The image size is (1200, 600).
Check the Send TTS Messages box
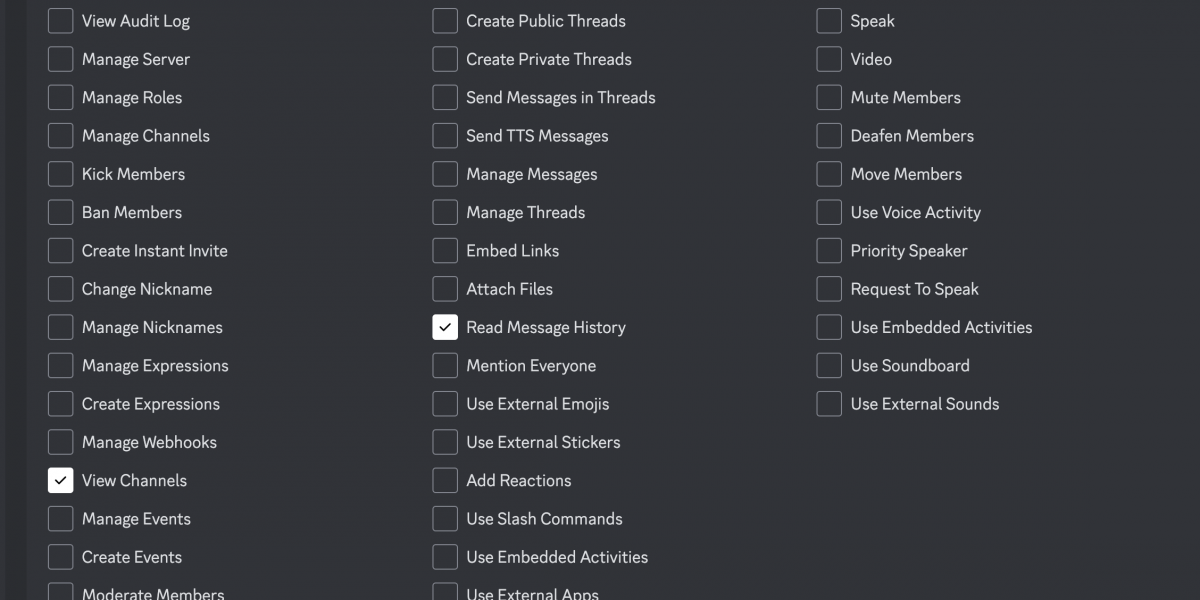(x=445, y=136)
